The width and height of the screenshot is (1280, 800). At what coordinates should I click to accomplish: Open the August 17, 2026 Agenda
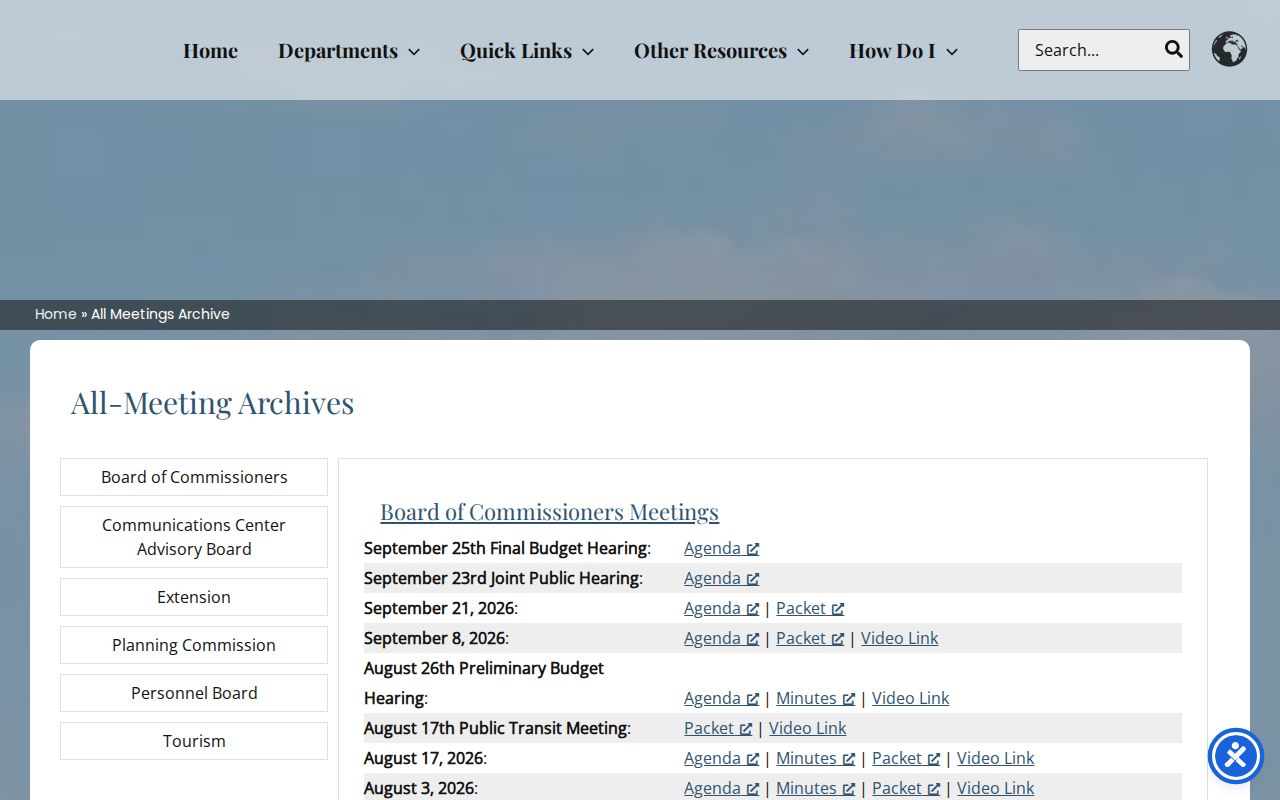[x=721, y=758]
